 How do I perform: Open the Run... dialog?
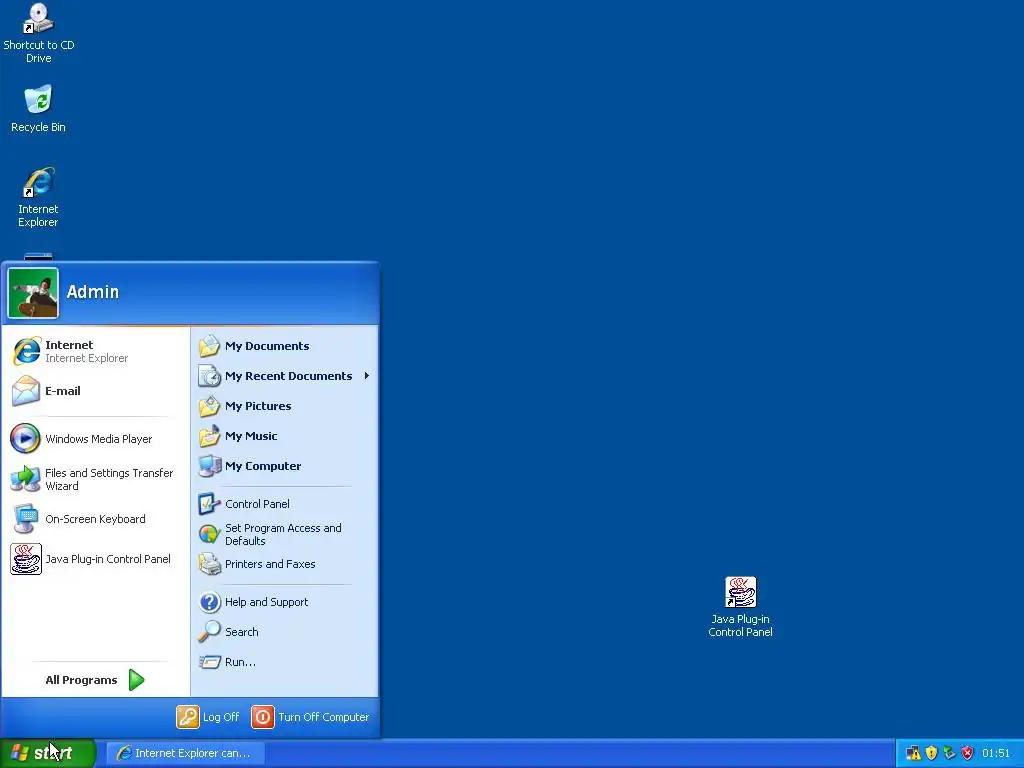[284, 662]
